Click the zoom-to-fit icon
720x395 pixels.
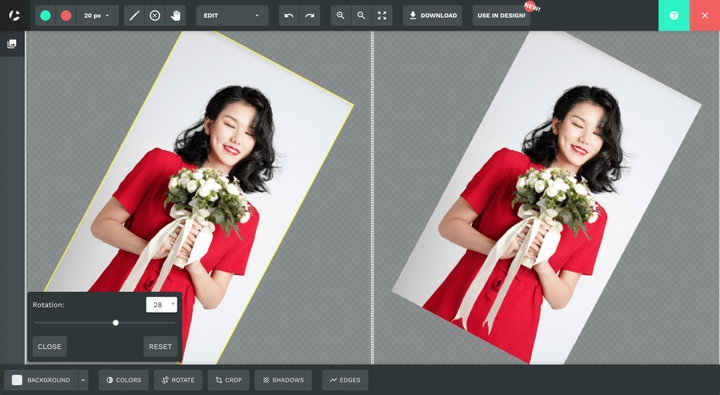tap(382, 16)
